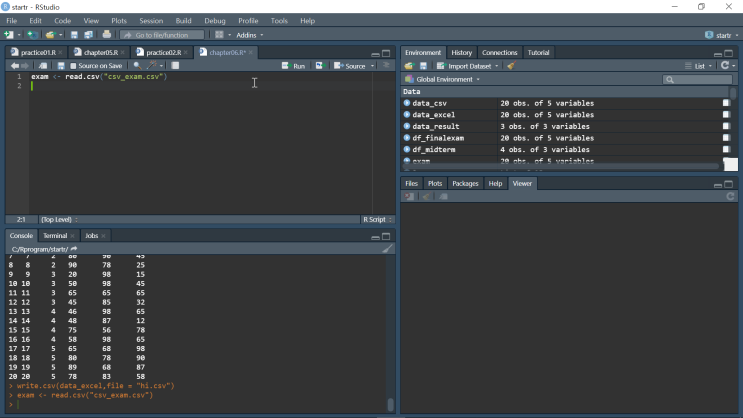The height and width of the screenshot is (418, 743).
Task: Switch to the practice01.R tab
Action: (x=38, y=53)
